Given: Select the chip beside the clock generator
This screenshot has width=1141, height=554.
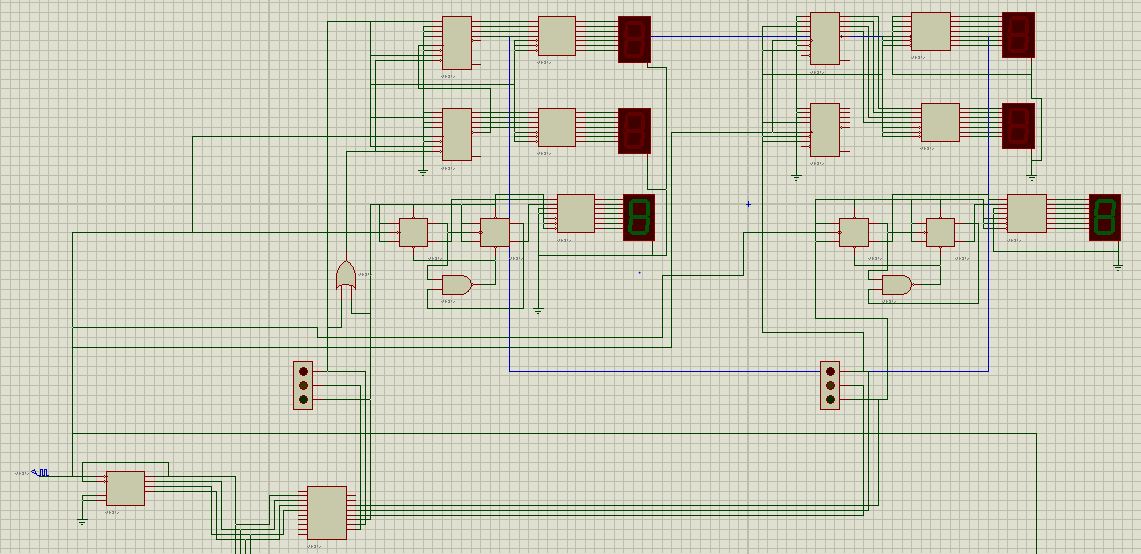Looking at the screenshot, I should (x=125, y=488).
